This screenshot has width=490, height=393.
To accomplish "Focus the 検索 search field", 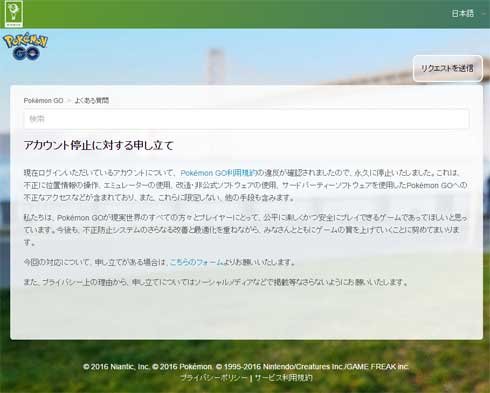I will tap(246, 119).
